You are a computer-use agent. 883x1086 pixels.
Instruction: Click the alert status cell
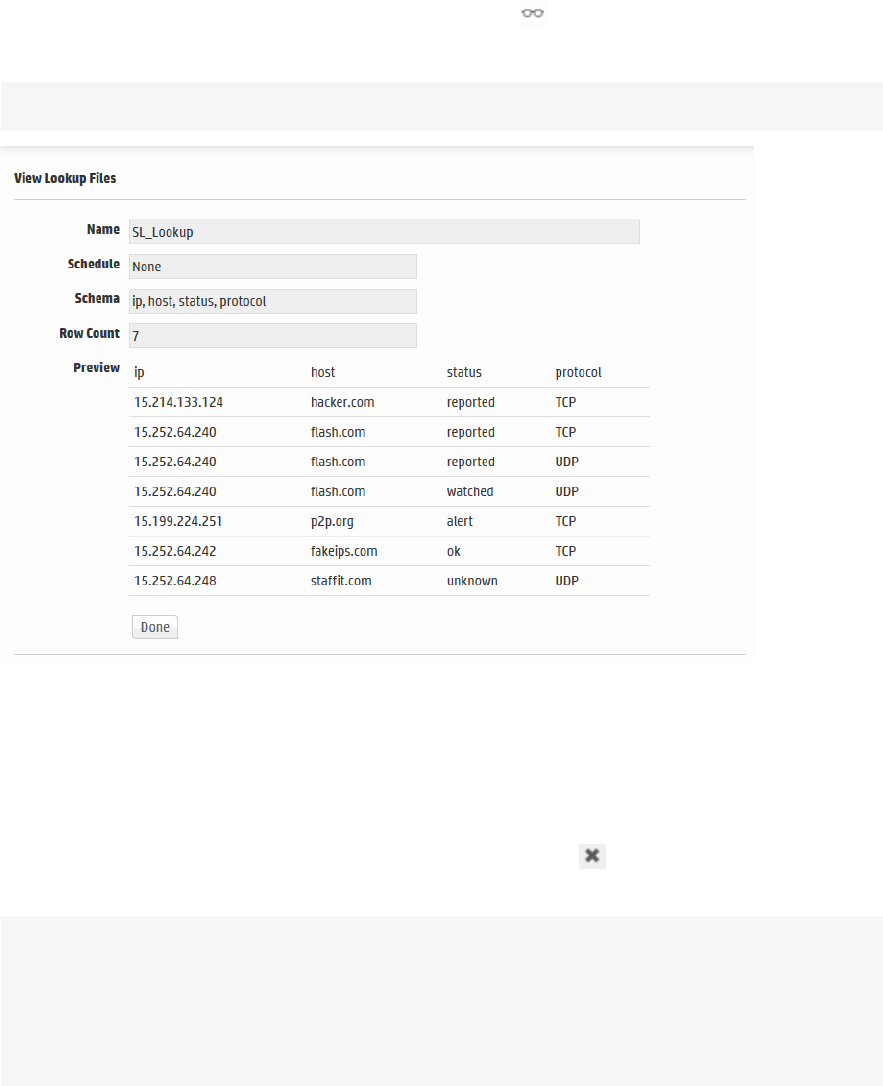460,522
